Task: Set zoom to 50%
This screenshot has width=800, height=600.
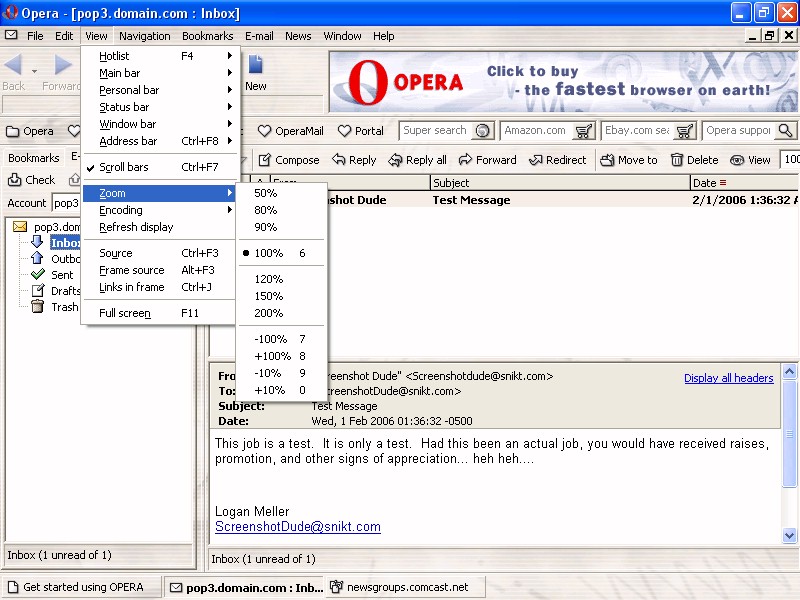Action: 281,193
